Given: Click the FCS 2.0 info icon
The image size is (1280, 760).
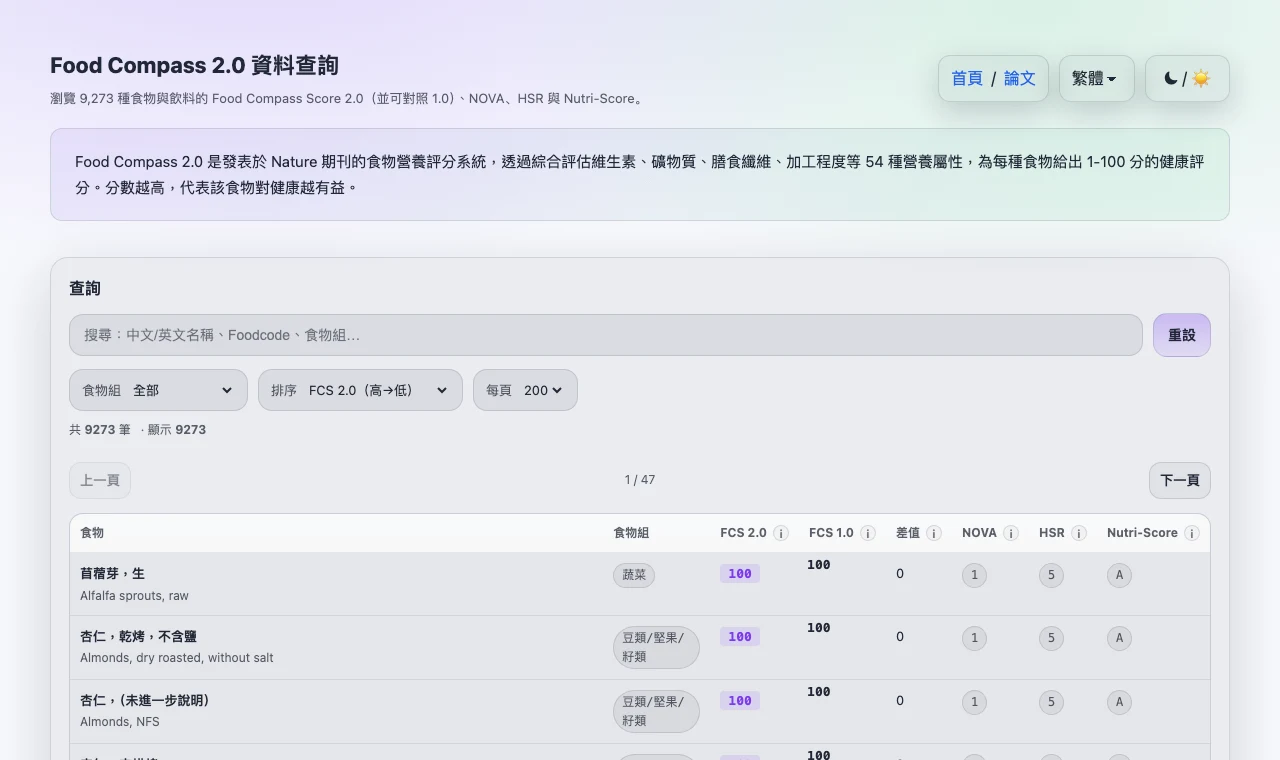Looking at the screenshot, I should 781,533.
